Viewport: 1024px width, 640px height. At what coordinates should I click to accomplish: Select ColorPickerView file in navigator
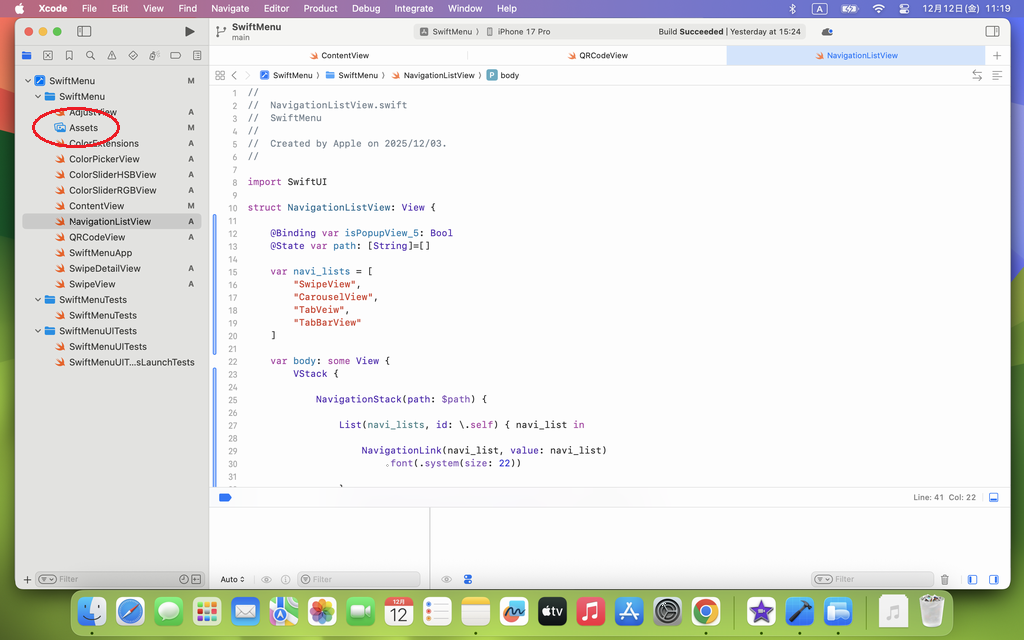coord(104,159)
